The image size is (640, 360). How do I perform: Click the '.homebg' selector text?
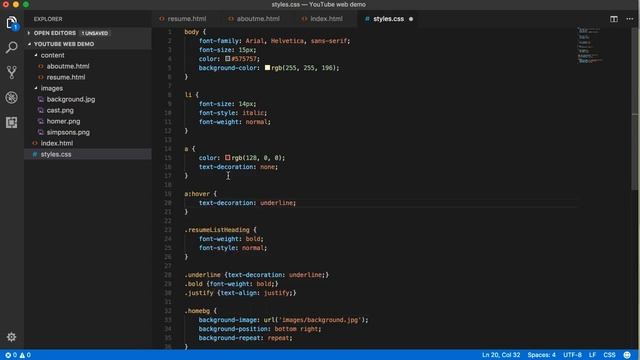click(x=197, y=311)
